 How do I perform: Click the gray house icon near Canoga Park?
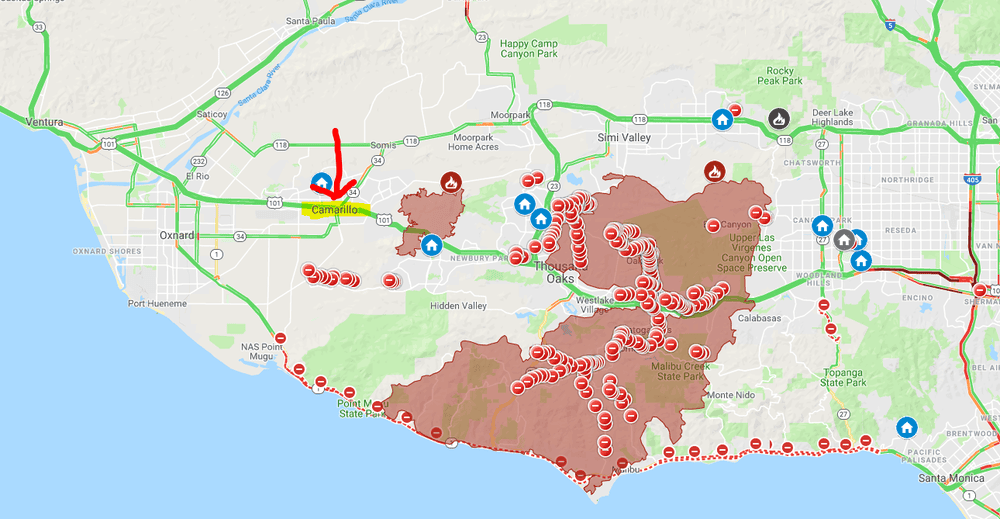point(844,240)
